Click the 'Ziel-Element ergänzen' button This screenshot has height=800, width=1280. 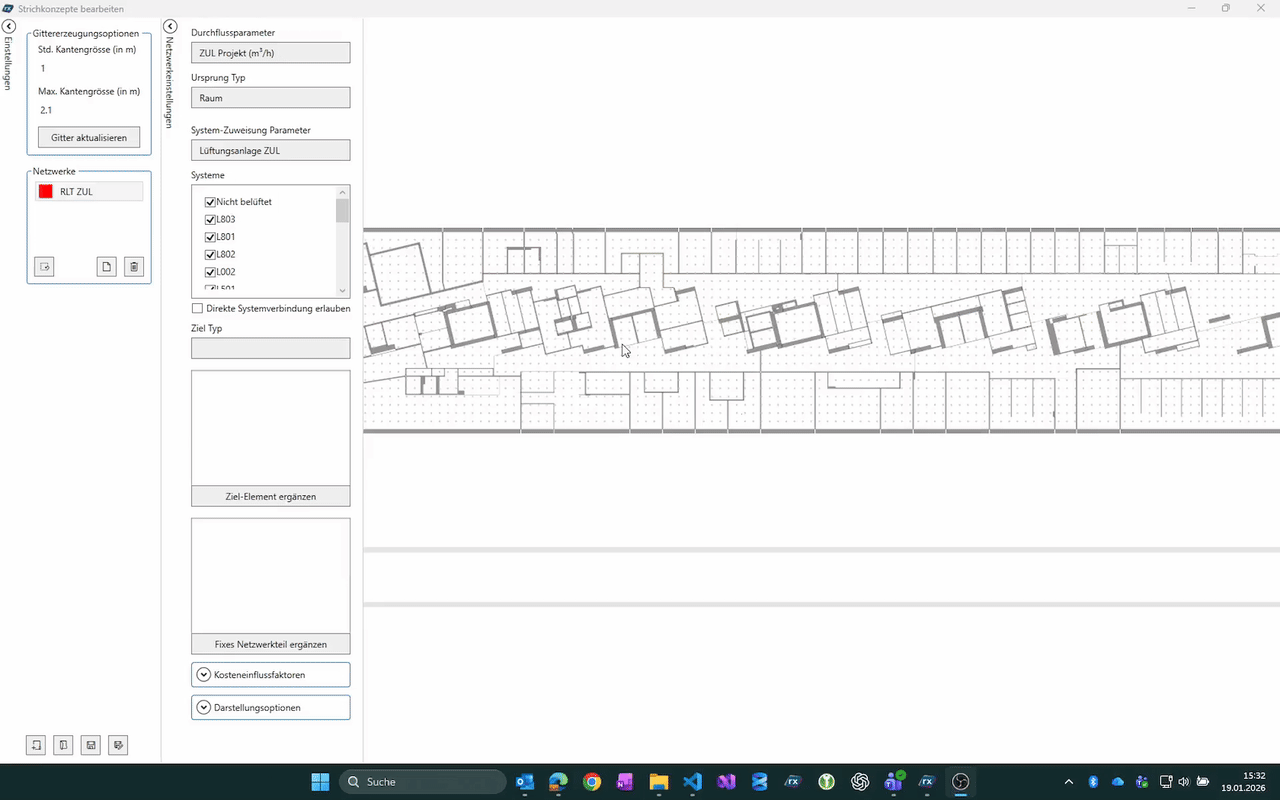point(270,496)
